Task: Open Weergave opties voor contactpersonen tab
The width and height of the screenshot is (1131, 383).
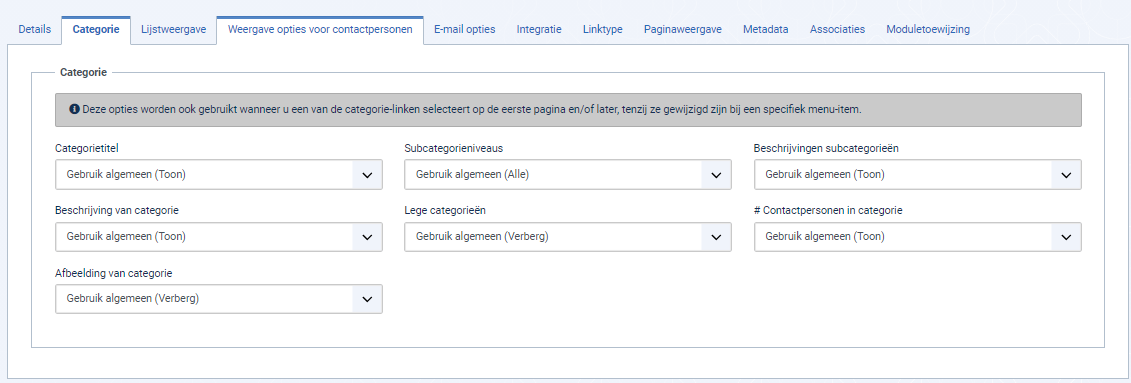Action: coord(320,30)
